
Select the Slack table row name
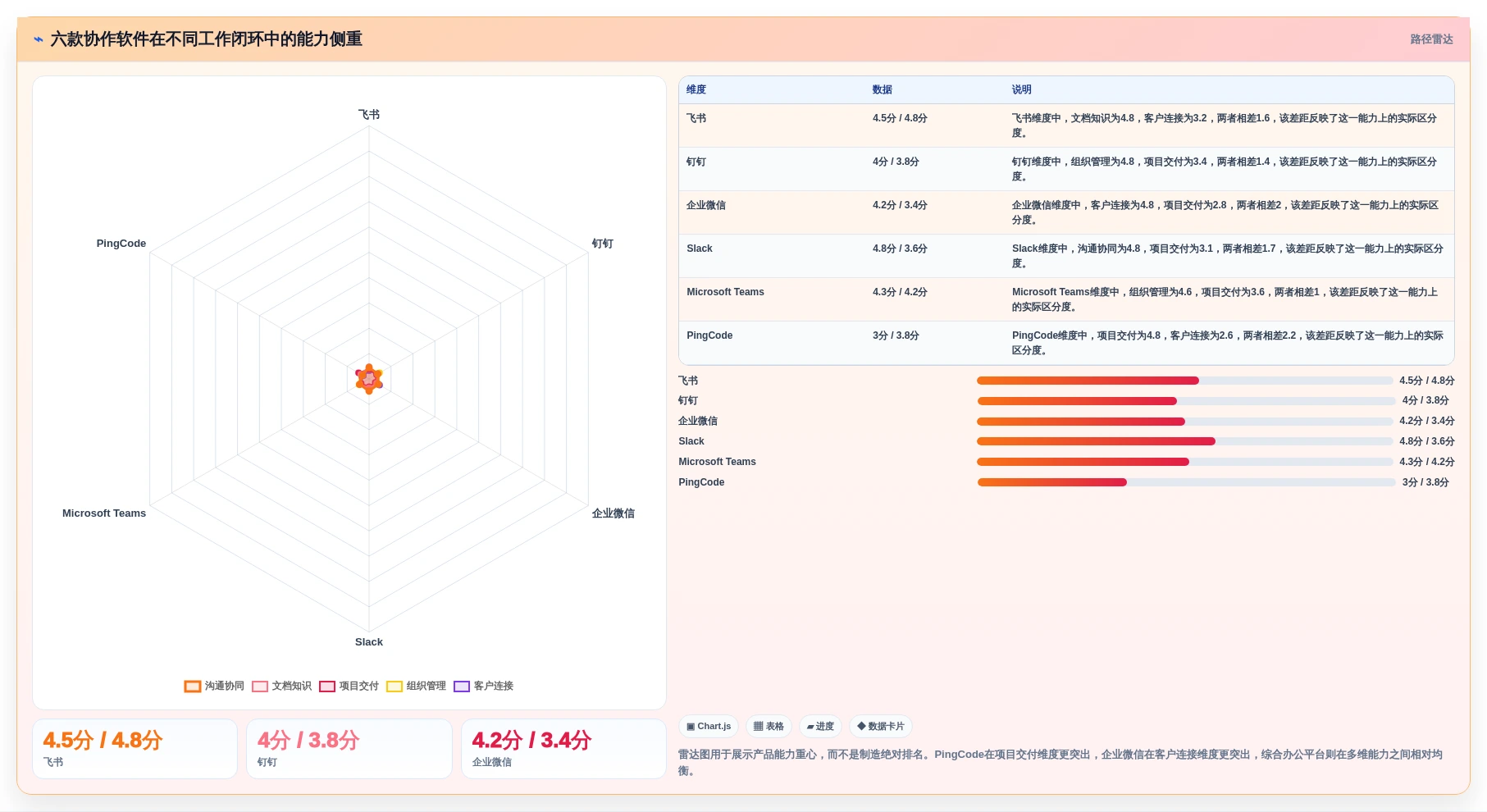pyautogui.click(x=700, y=249)
